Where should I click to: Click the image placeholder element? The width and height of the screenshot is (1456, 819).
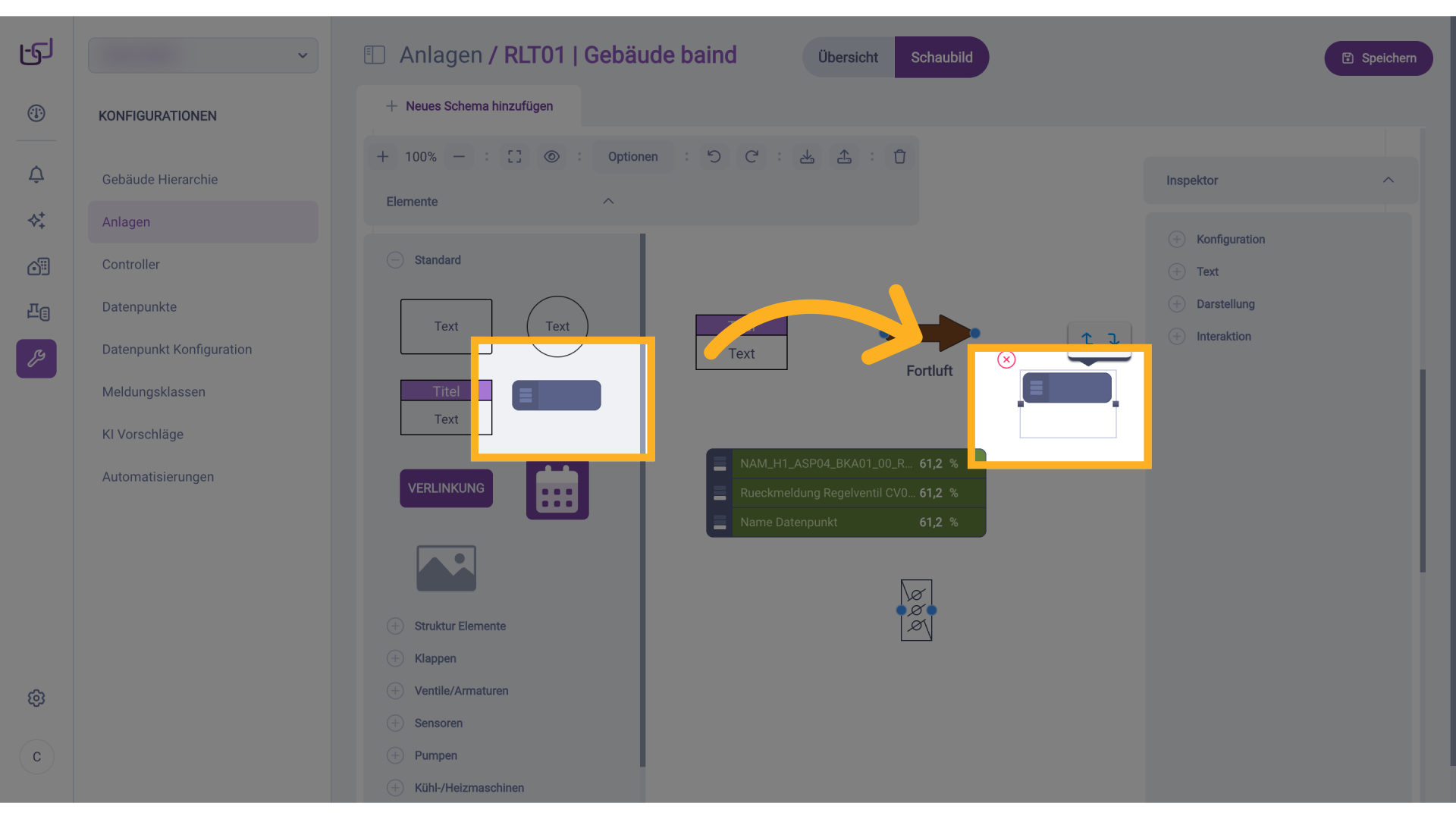tap(446, 568)
